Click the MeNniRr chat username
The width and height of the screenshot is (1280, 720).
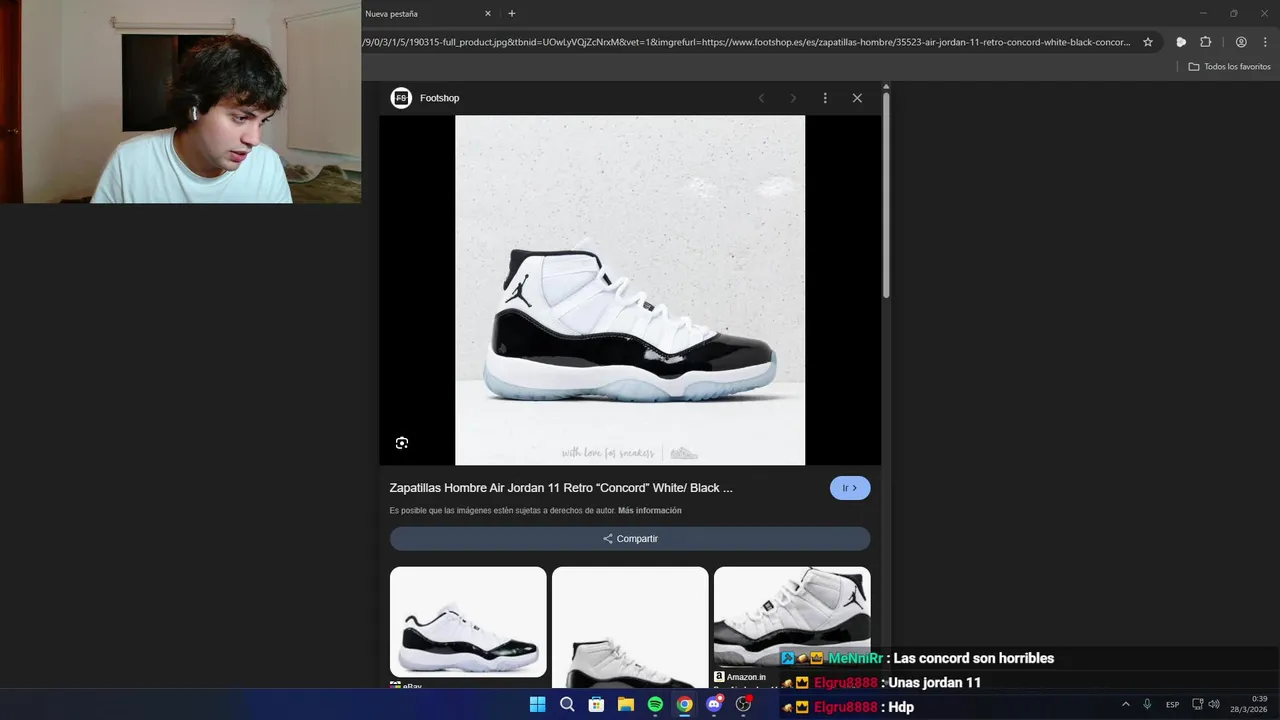pos(855,658)
